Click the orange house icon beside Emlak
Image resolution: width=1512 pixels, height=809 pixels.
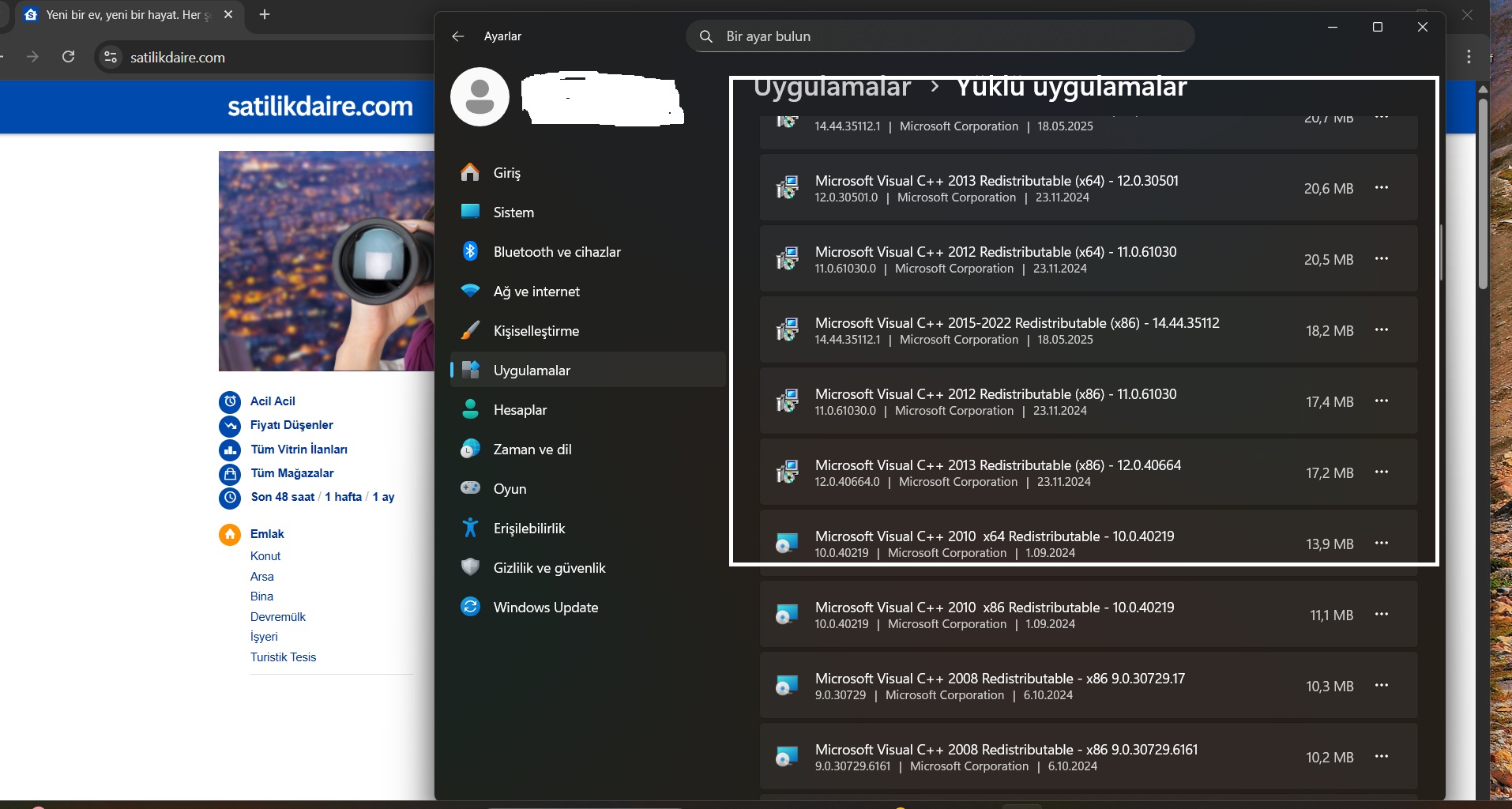point(230,535)
